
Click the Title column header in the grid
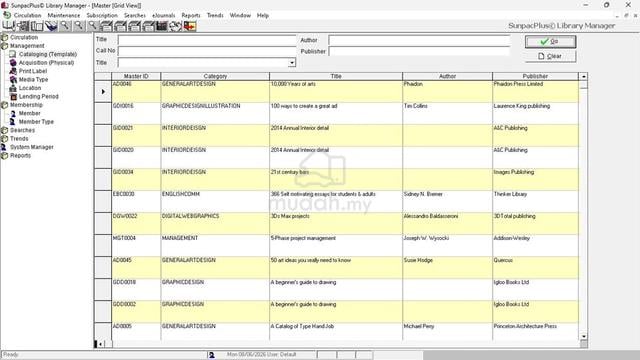336,76
